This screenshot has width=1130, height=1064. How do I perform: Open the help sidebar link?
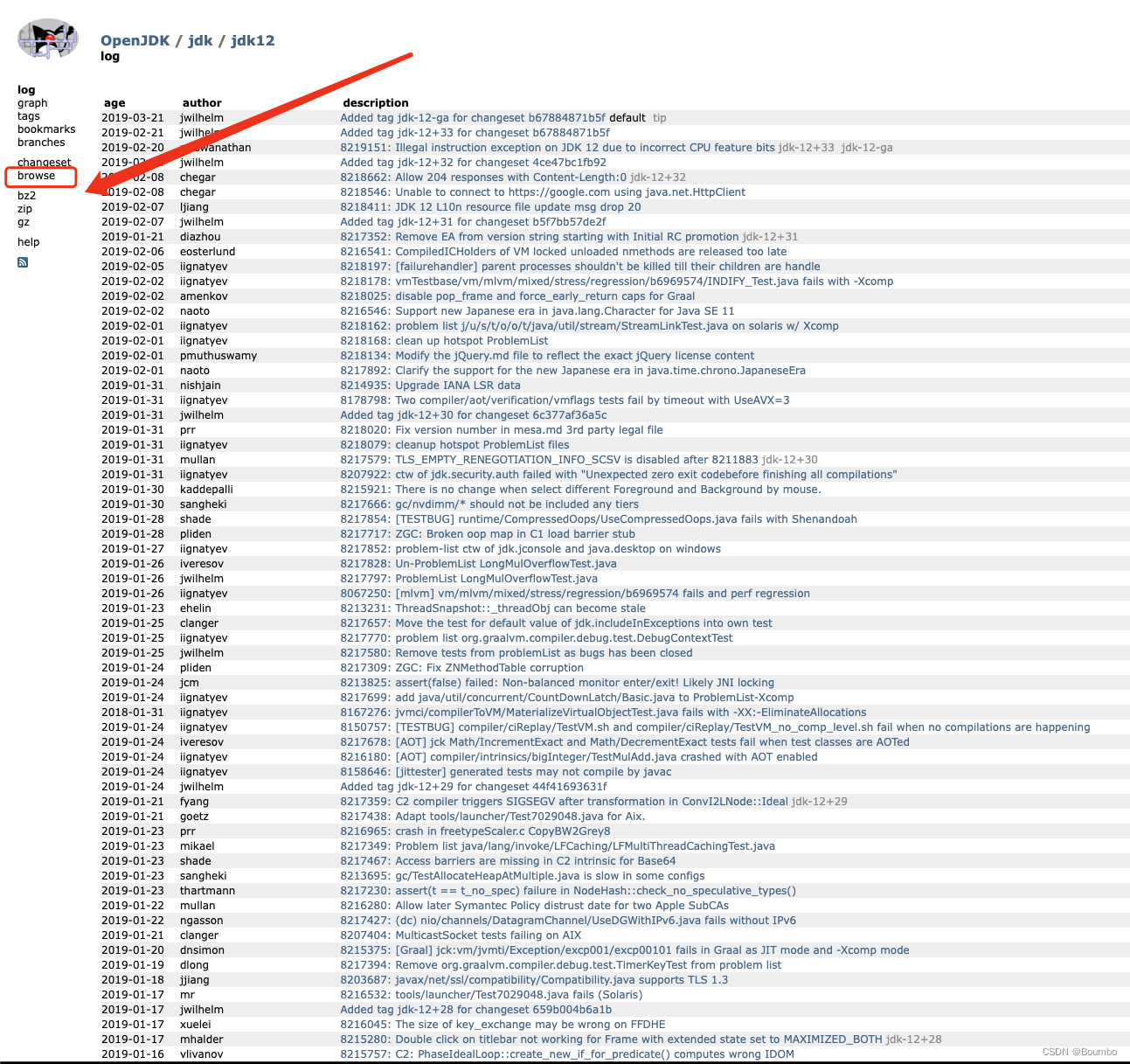(29, 242)
